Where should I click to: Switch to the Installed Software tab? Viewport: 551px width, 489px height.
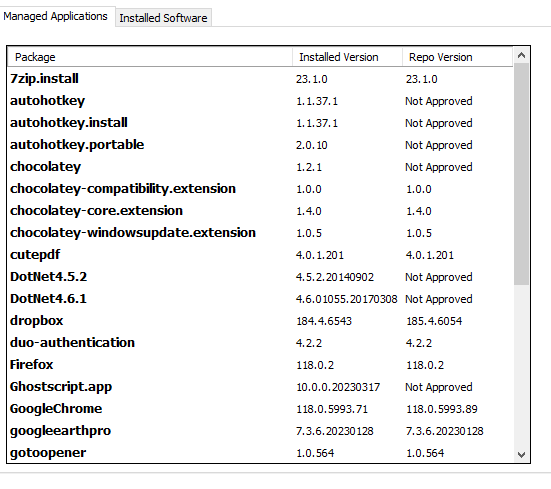[163, 18]
